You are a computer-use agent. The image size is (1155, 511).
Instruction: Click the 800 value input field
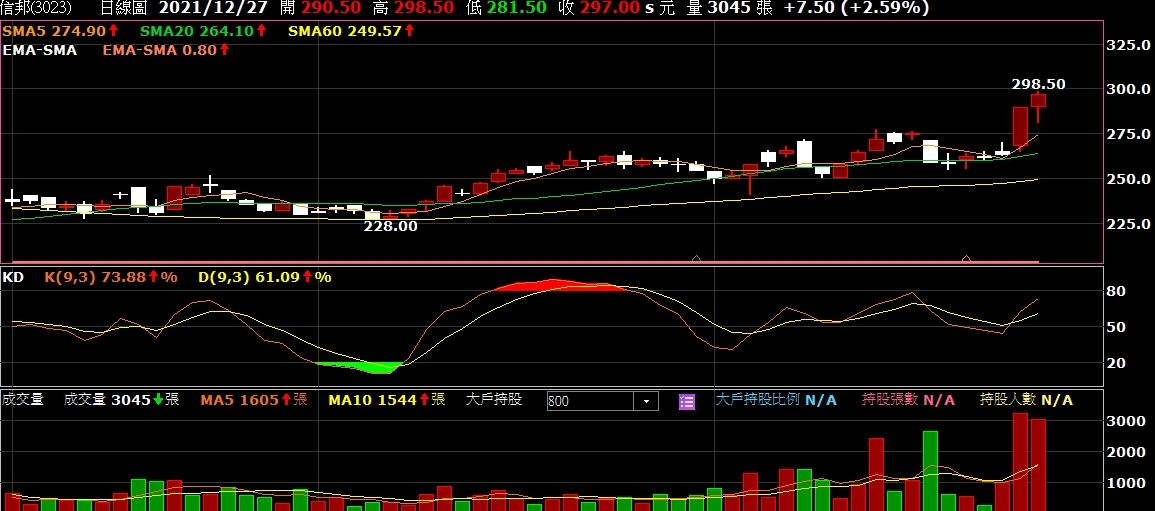591,401
